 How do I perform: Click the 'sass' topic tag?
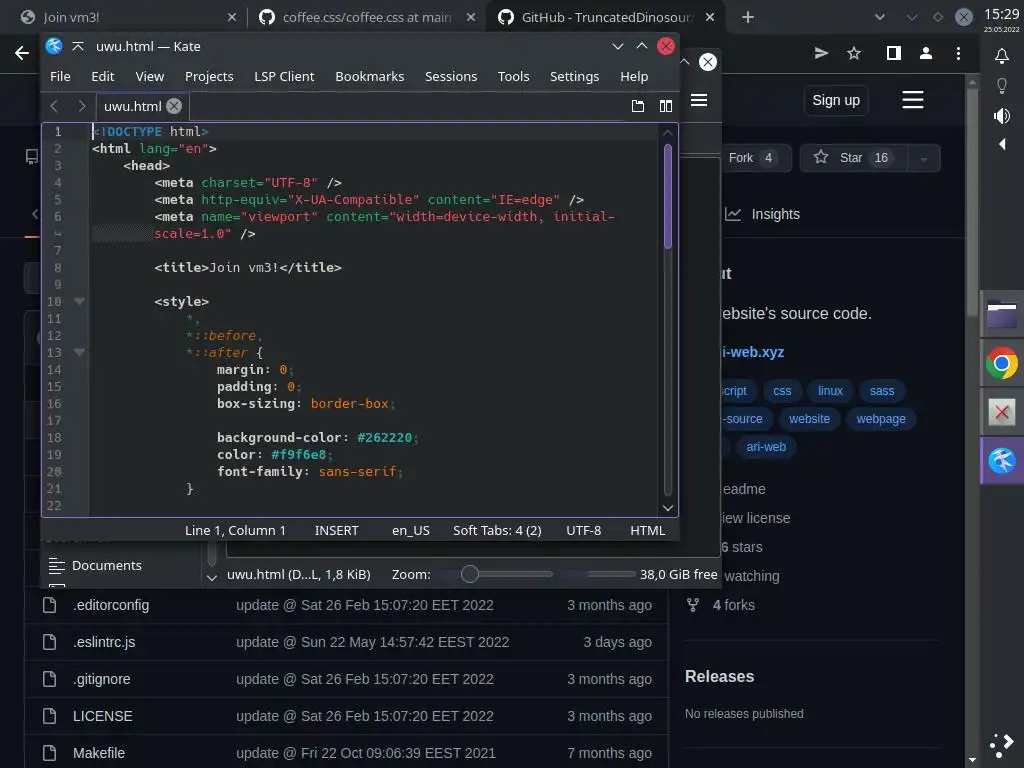[882, 391]
